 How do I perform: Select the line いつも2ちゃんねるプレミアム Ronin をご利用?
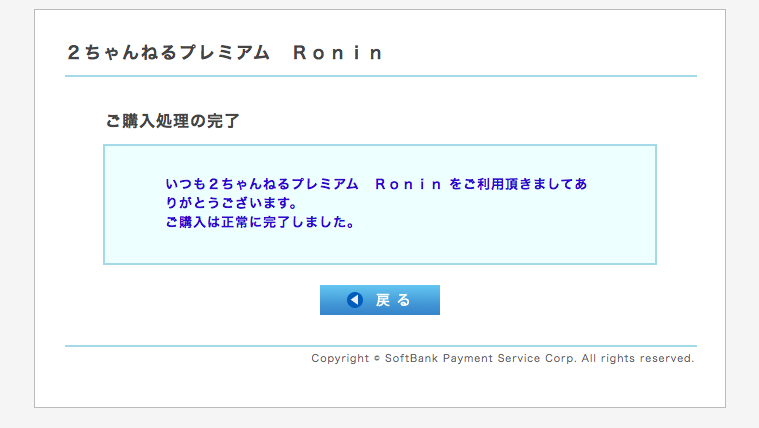376,184
